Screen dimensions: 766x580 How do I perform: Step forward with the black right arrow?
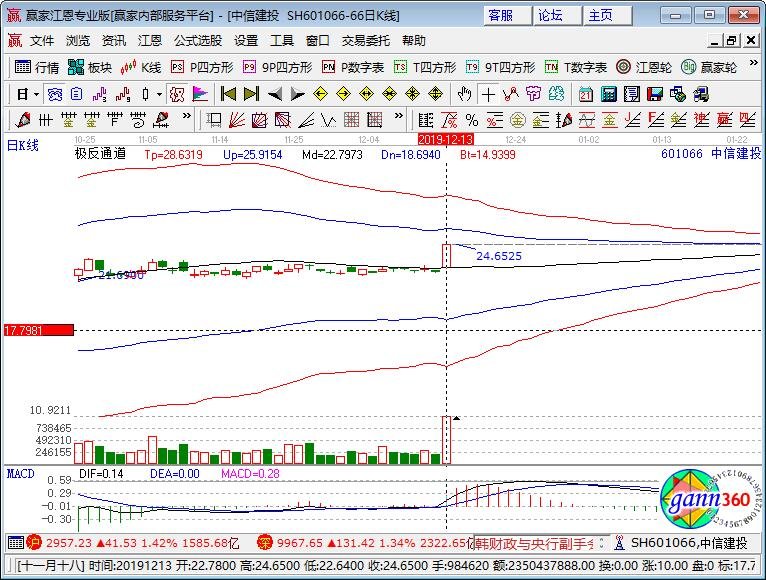[x=297, y=94]
